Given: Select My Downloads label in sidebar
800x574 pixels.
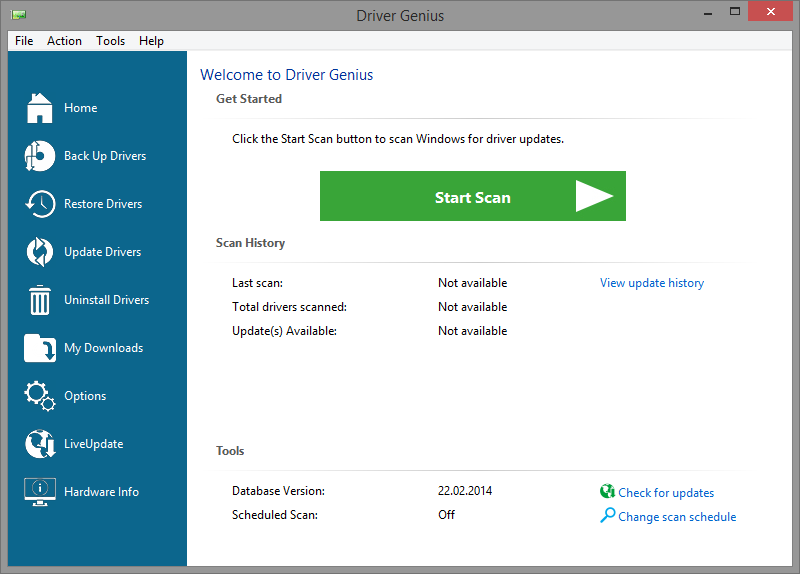Looking at the screenshot, I should point(104,348).
